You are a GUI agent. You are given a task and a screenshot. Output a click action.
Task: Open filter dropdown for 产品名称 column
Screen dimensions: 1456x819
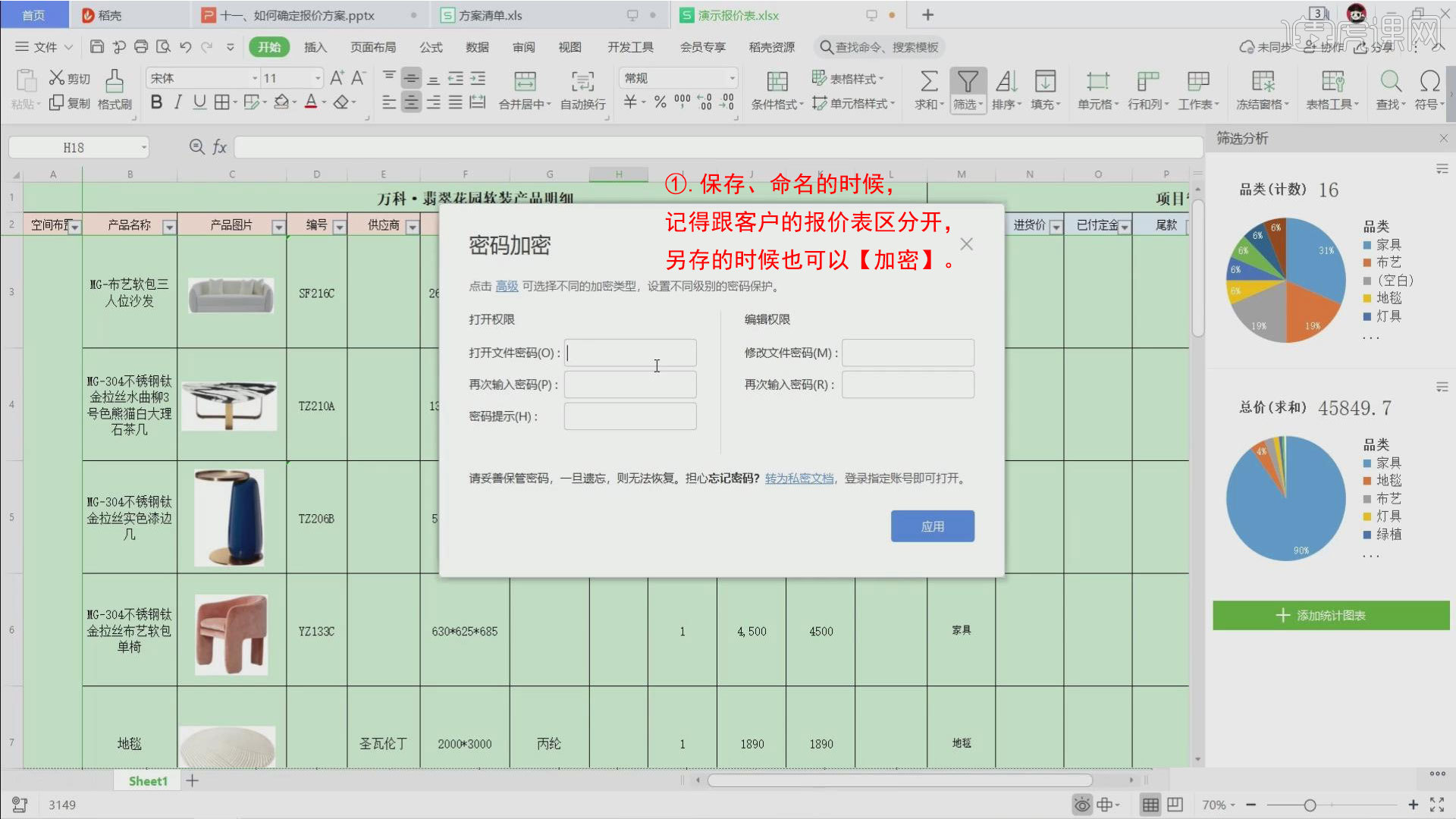pyautogui.click(x=169, y=227)
